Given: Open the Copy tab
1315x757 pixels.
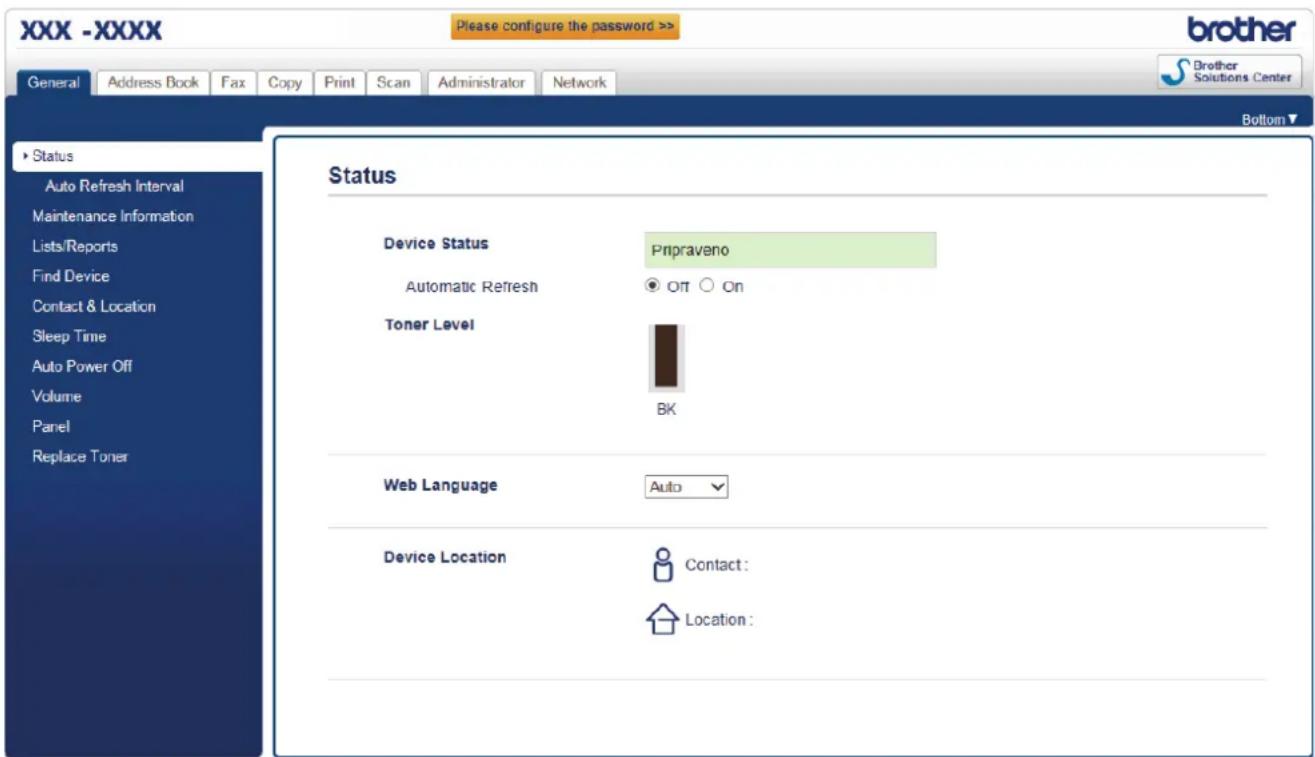Looking at the screenshot, I should (285, 83).
